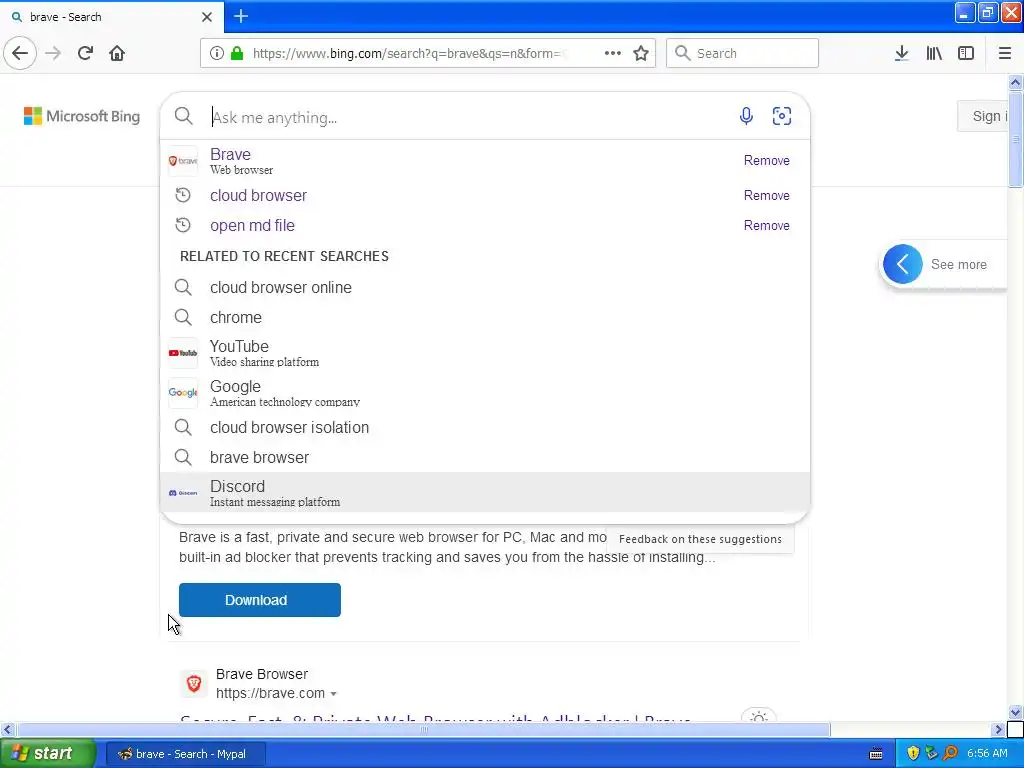Click the security shield tray icon
Screen dimensions: 1024x768
coord(913,754)
